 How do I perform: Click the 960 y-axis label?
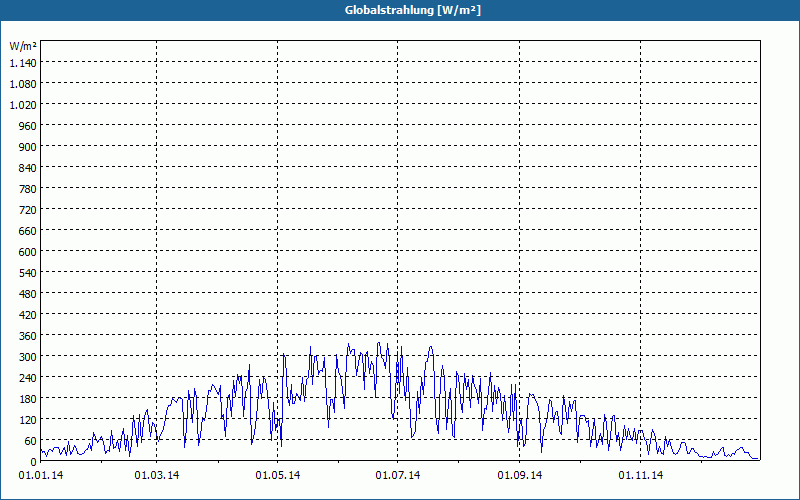(29, 126)
